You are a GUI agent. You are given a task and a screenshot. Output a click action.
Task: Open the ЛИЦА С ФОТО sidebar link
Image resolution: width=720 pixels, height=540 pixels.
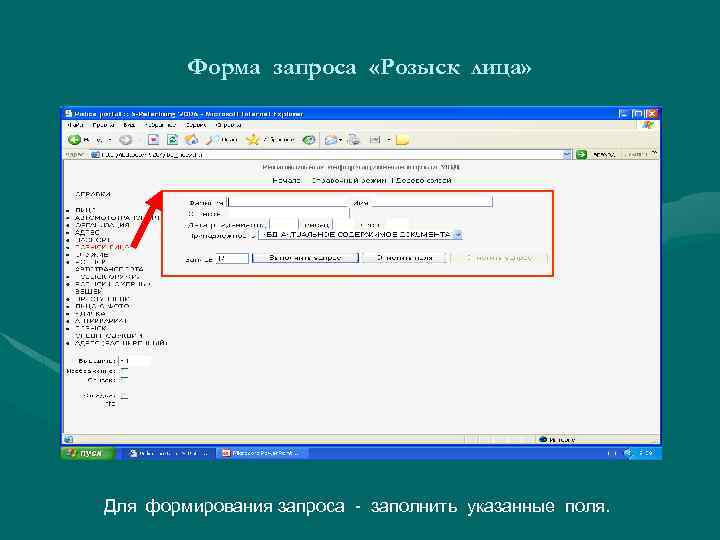pos(102,306)
